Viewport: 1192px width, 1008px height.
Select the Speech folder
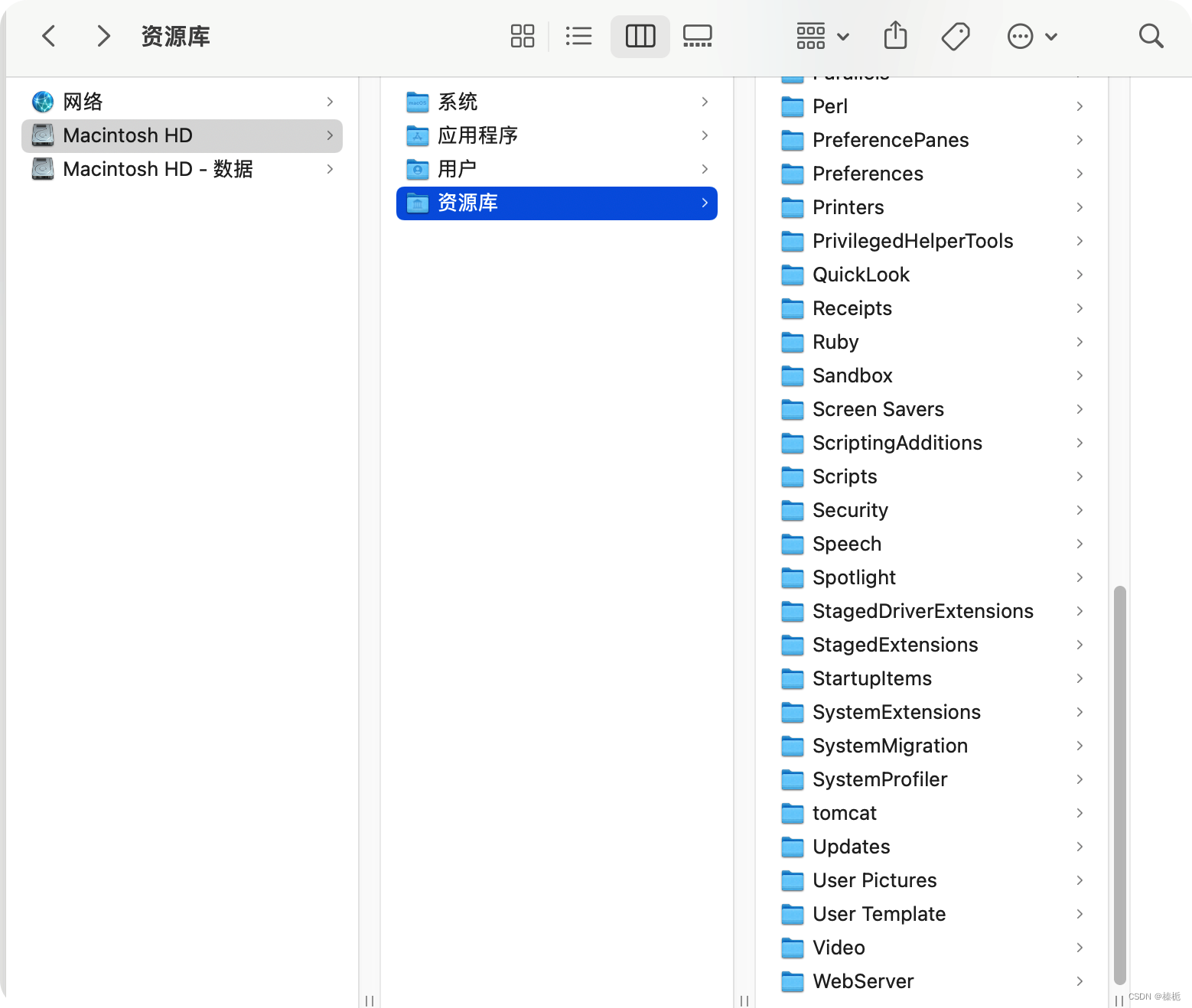tap(932, 544)
